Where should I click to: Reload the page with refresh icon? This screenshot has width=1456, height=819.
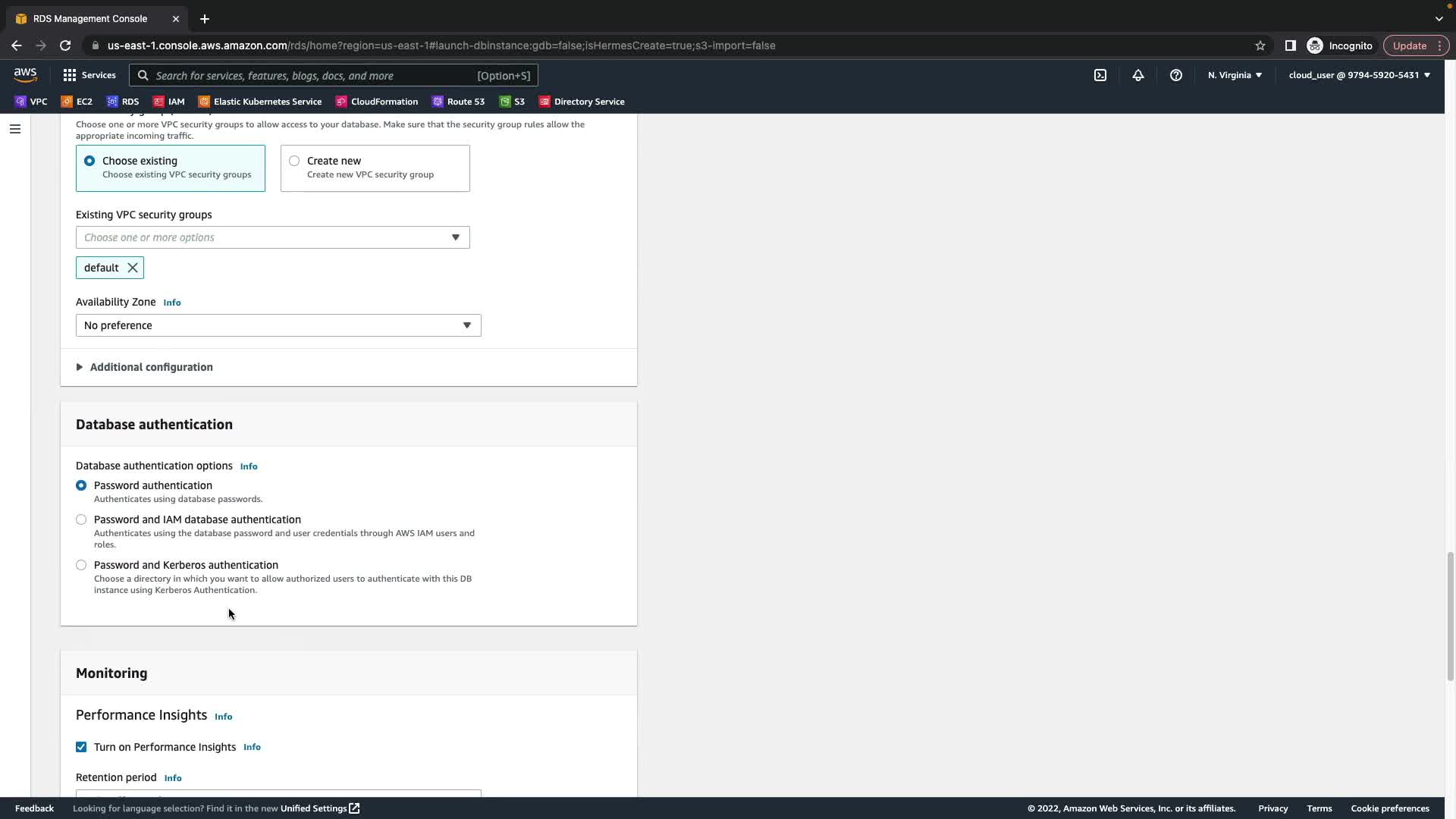pyautogui.click(x=65, y=45)
